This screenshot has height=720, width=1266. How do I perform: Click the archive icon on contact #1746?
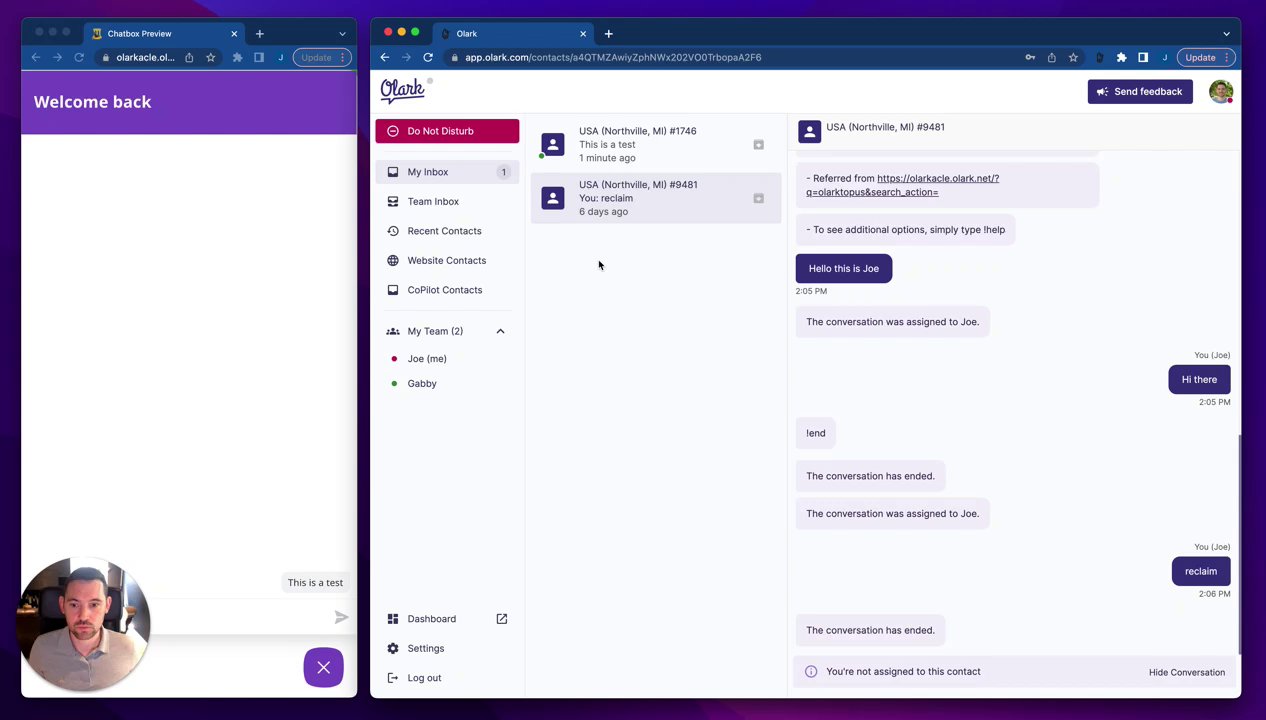pos(758,145)
